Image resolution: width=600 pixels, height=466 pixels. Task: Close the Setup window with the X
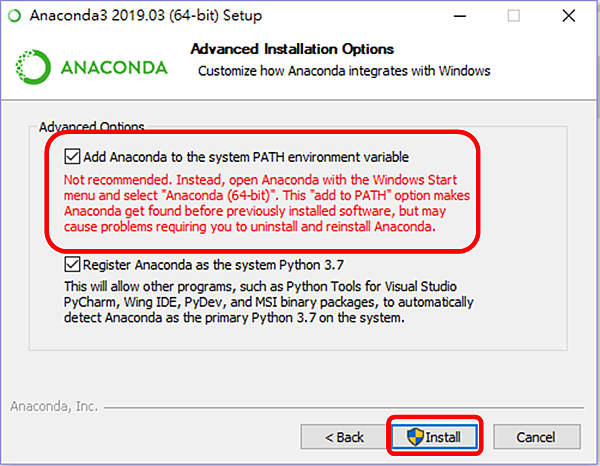pos(569,16)
